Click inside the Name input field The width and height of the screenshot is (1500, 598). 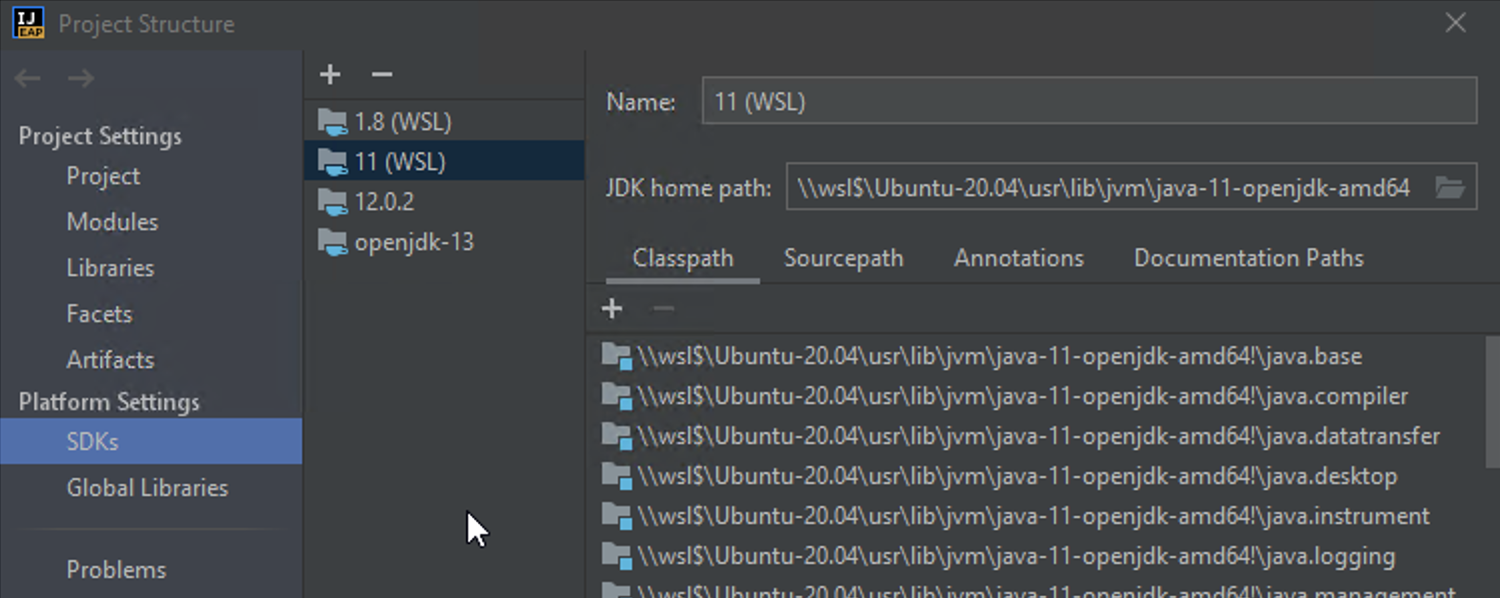[x=1087, y=100]
